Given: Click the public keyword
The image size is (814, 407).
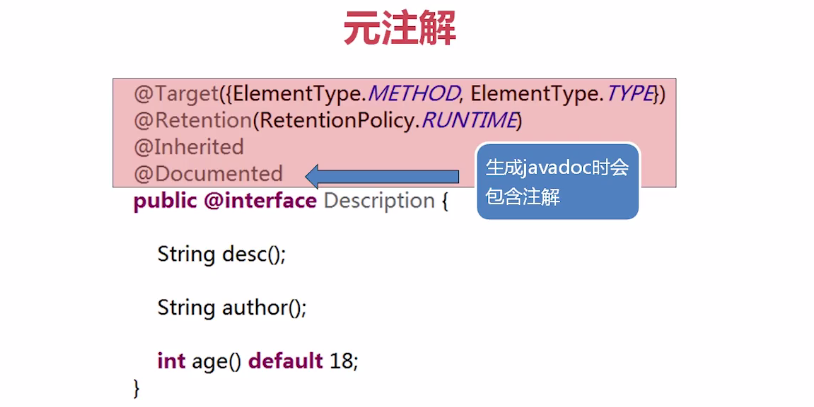Looking at the screenshot, I should click(x=165, y=201).
